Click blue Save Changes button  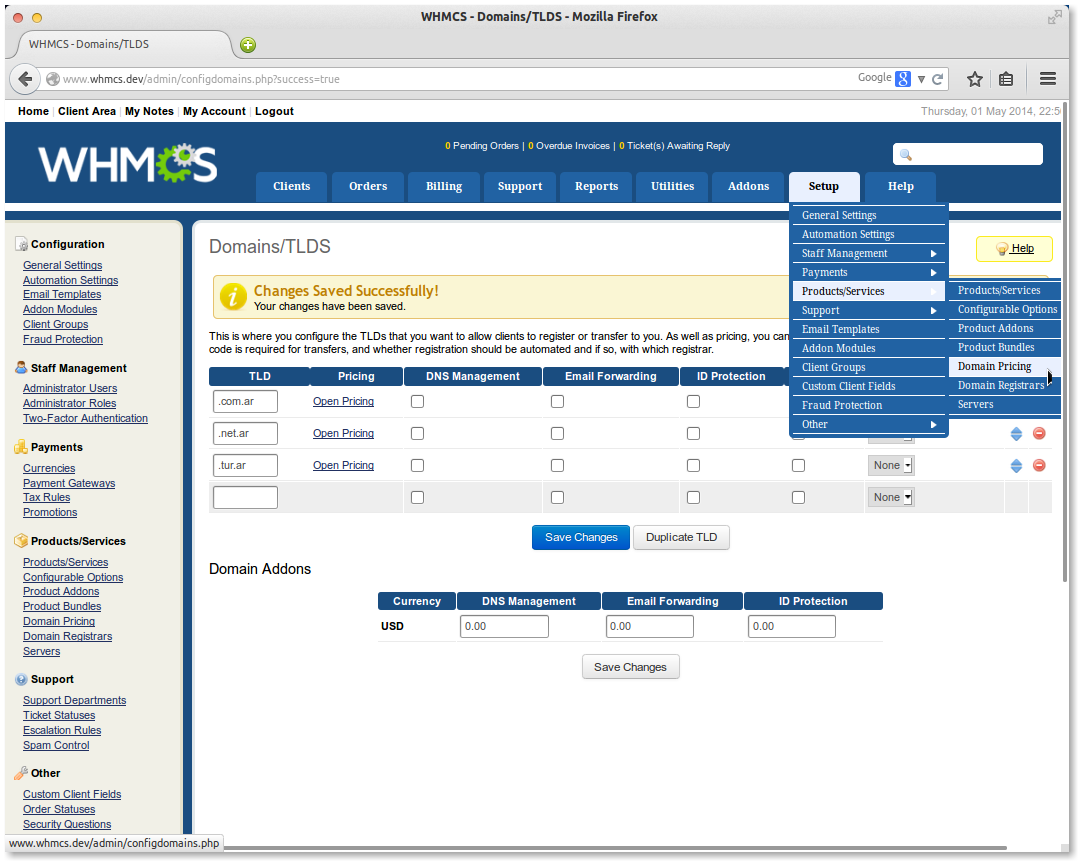(x=581, y=537)
